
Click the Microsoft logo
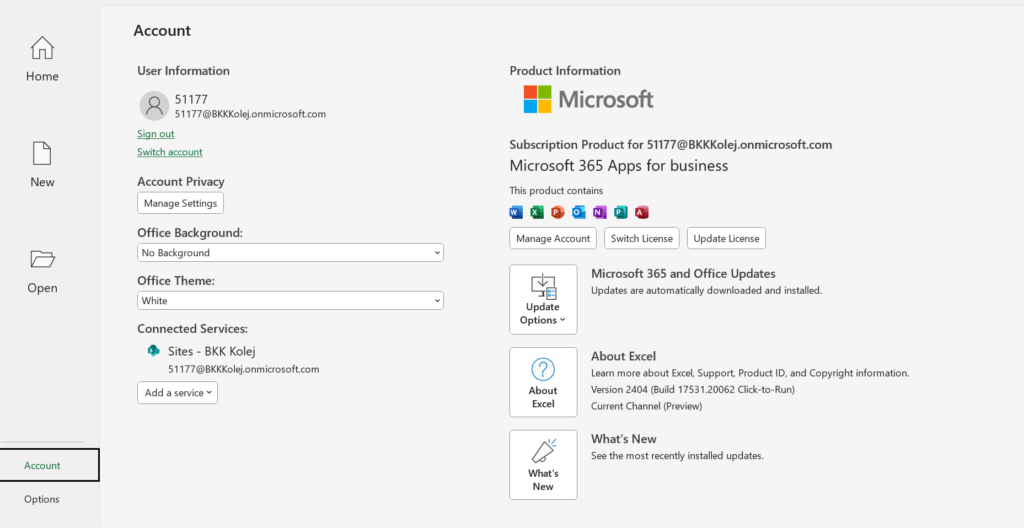click(588, 99)
